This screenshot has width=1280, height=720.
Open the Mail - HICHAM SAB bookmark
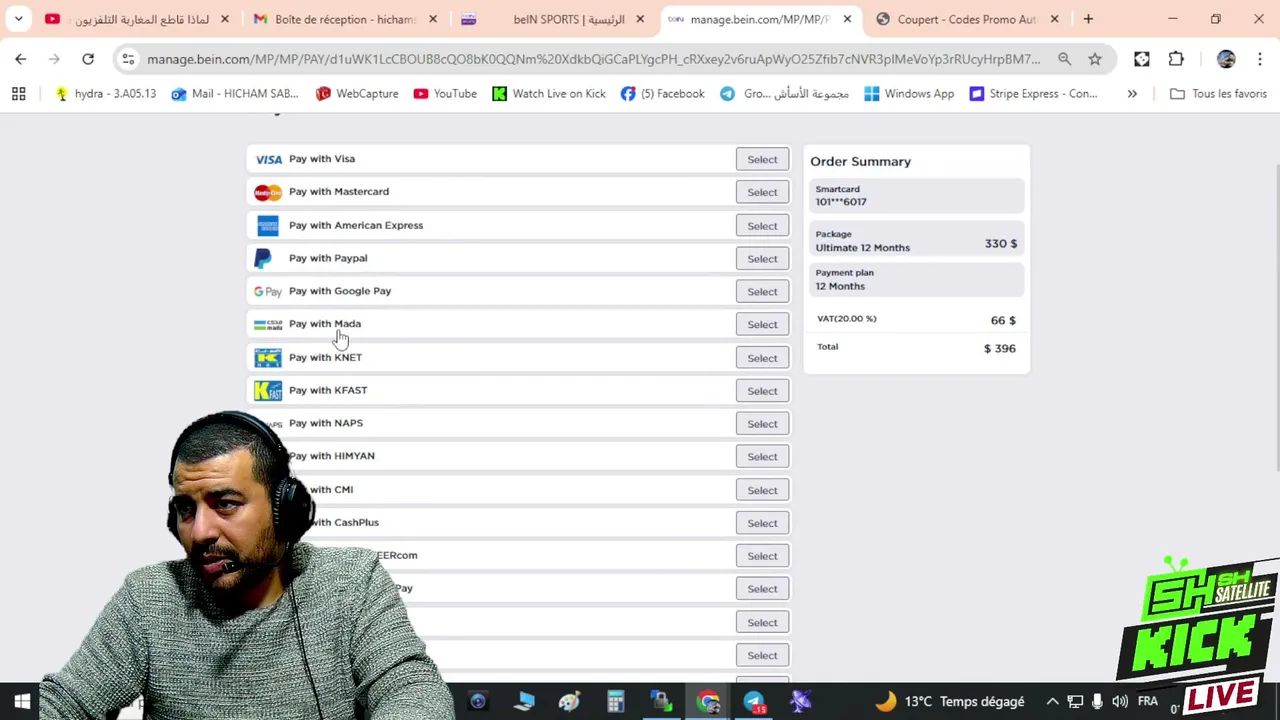(234, 94)
